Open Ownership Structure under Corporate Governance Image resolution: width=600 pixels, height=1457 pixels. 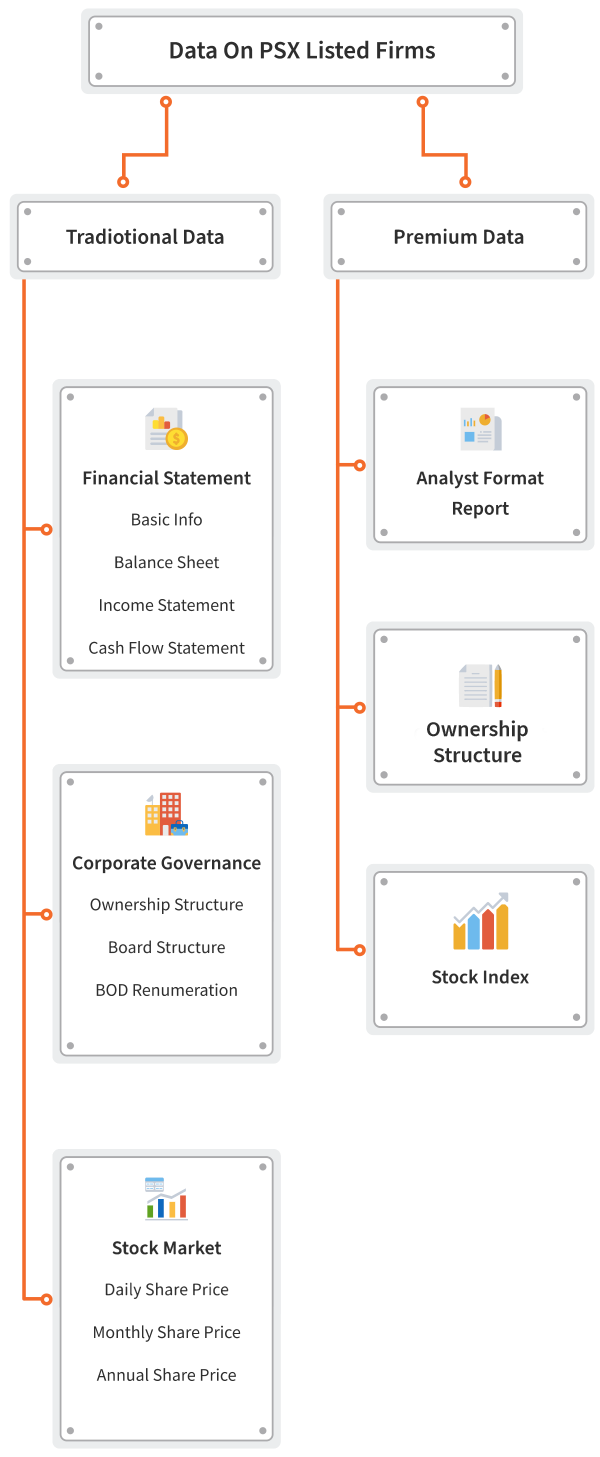point(166,905)
